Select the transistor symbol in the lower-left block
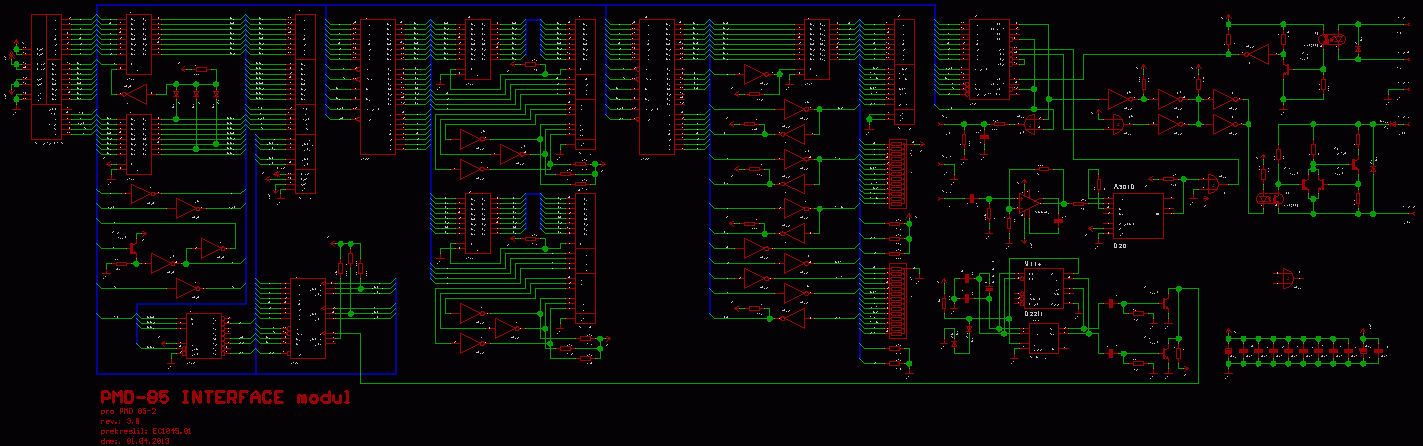Screen dimensions: 1423x446 coord(132,243)
